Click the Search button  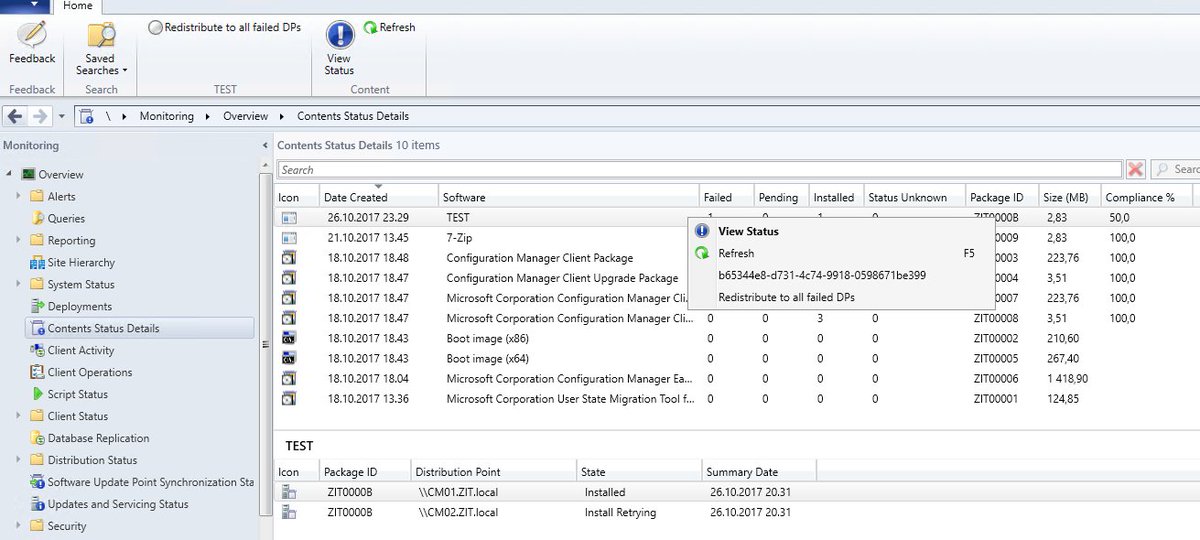click(x=1174, y=170)
